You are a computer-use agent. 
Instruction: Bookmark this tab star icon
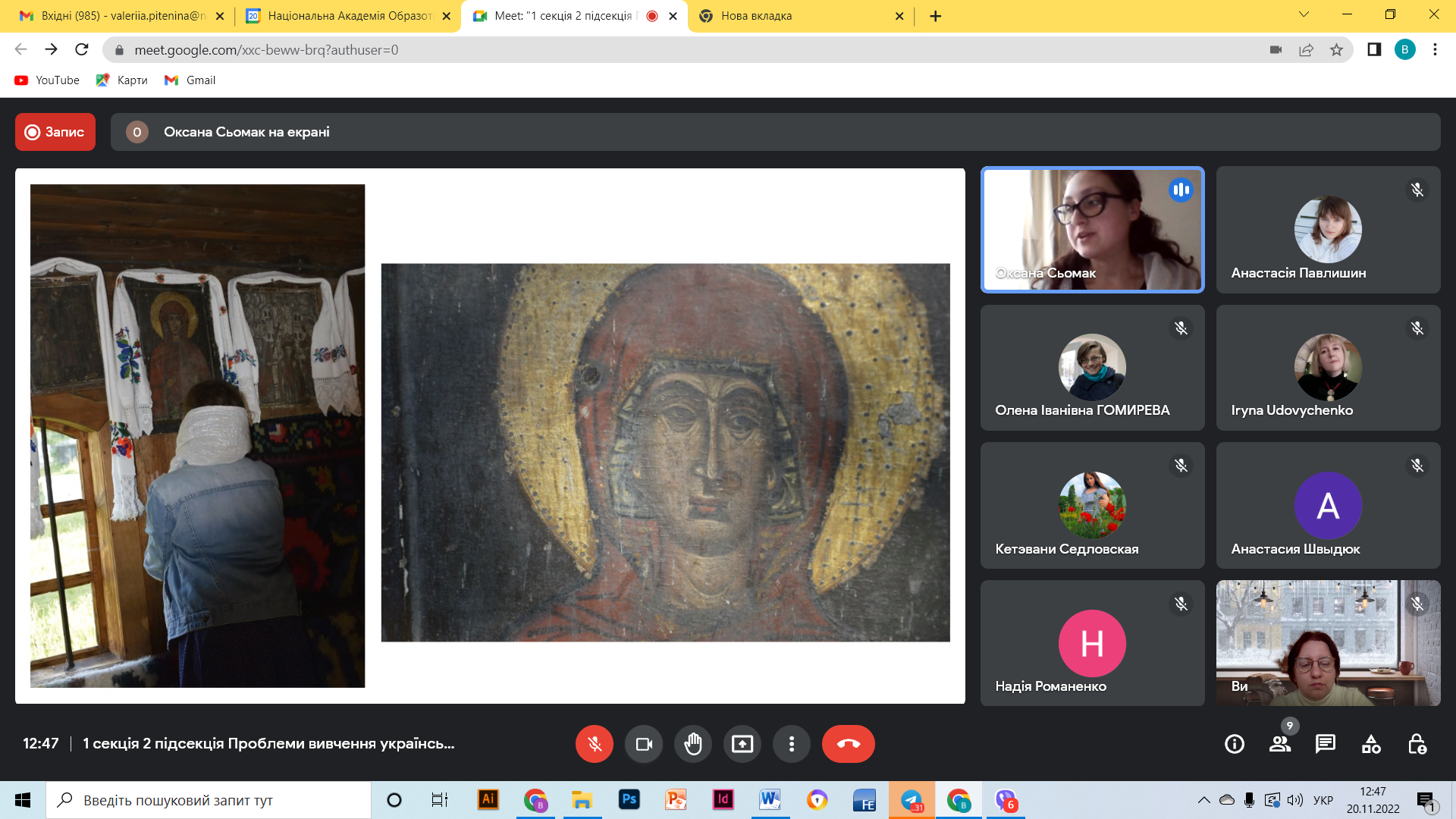[x=1336, y=50]
